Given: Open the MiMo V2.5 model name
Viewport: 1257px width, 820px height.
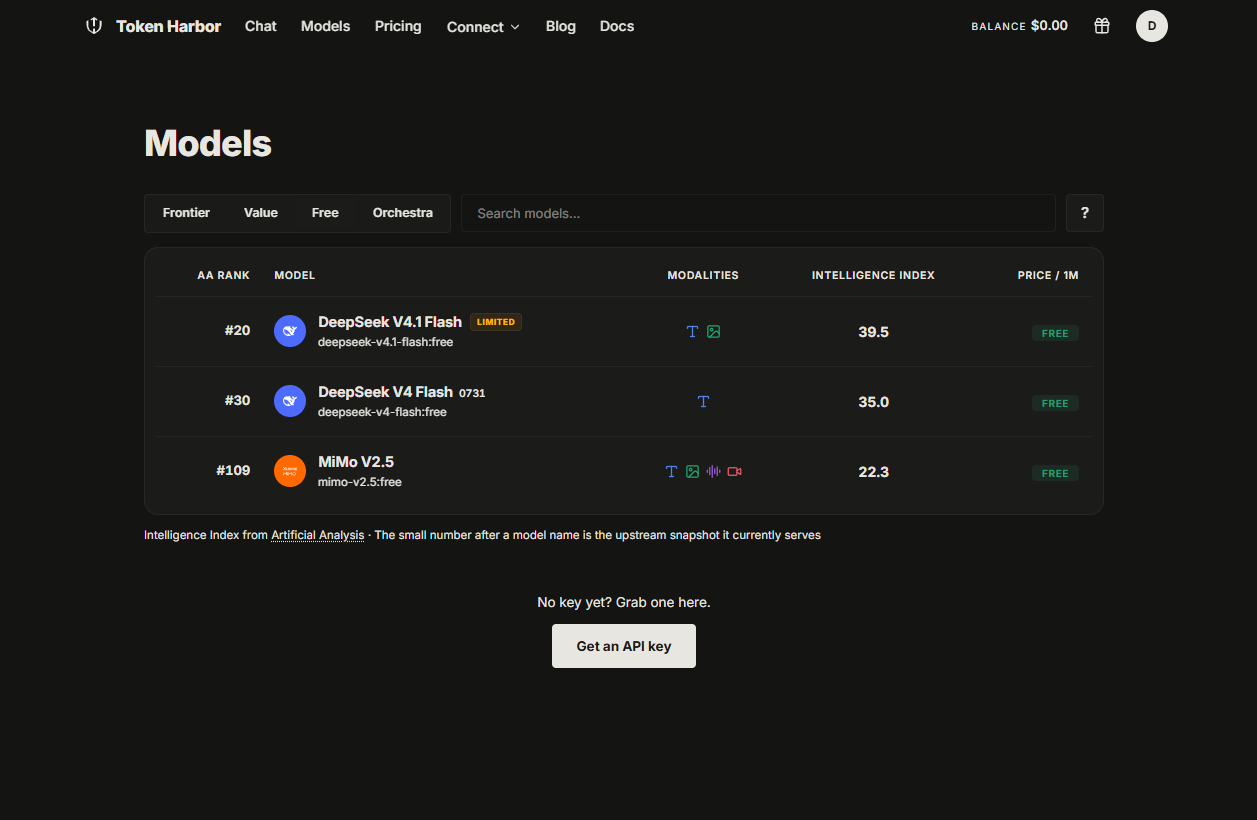Looking at the screenshot, I should click(x=356, y=462).
